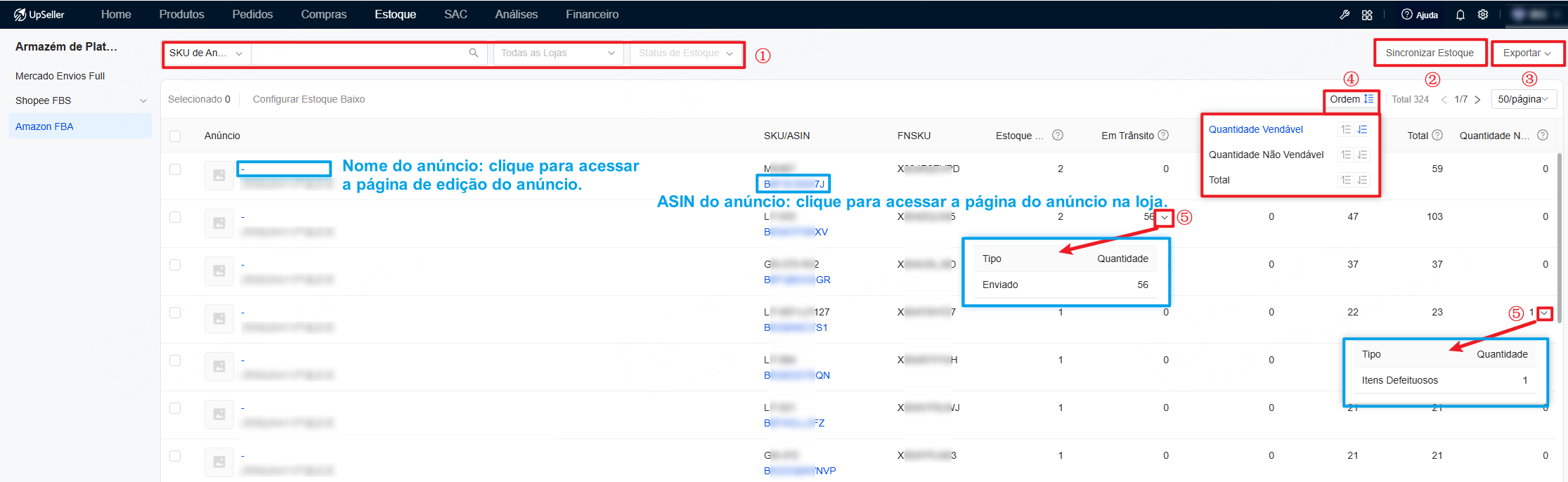The width and height of the screenshot is (1568, 482).
Task: Click Sincronizar Estoque button
Action: (1430, 53)
